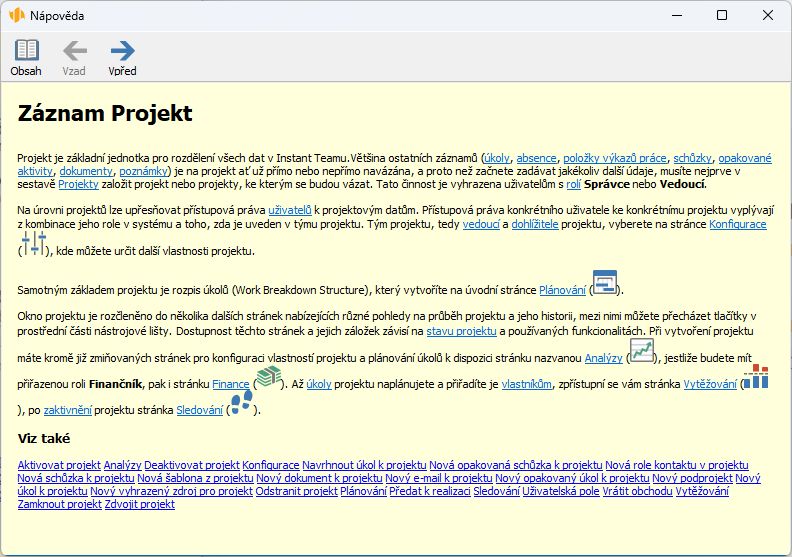Viewport: 792px width, 557px height.
Task: Open the Obsah book icon
Action: pos(26,50)
